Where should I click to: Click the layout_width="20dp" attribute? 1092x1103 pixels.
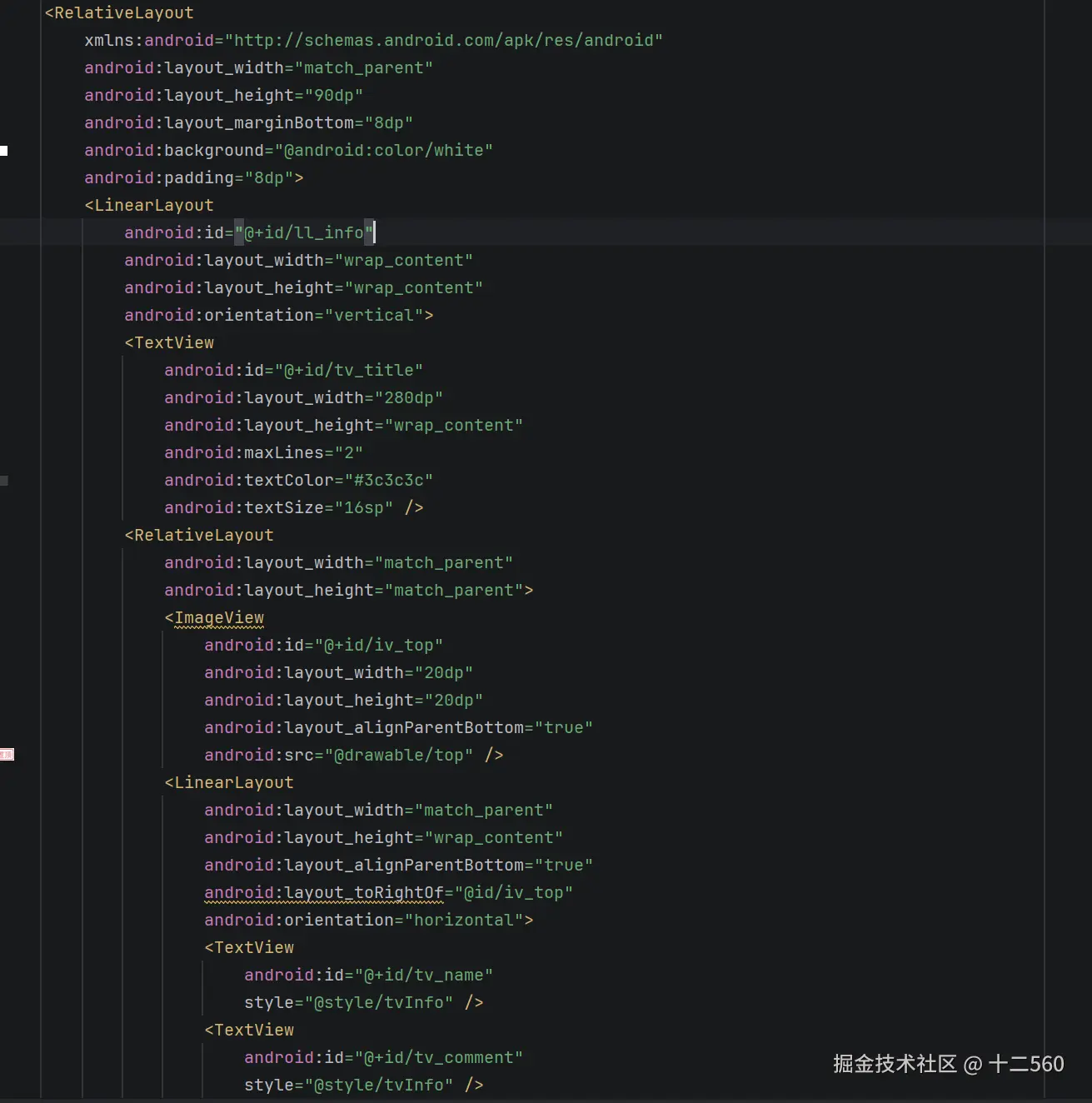tap(338, 672)
